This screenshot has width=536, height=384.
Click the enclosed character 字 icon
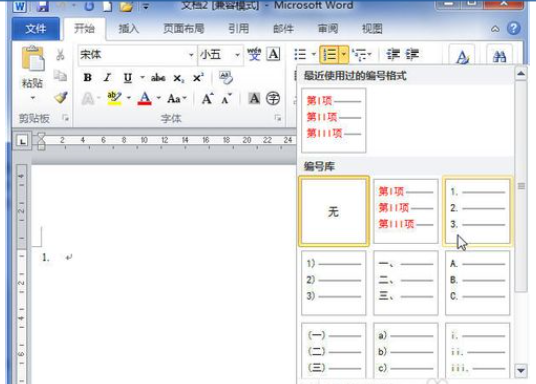click(x=273, y=98)
